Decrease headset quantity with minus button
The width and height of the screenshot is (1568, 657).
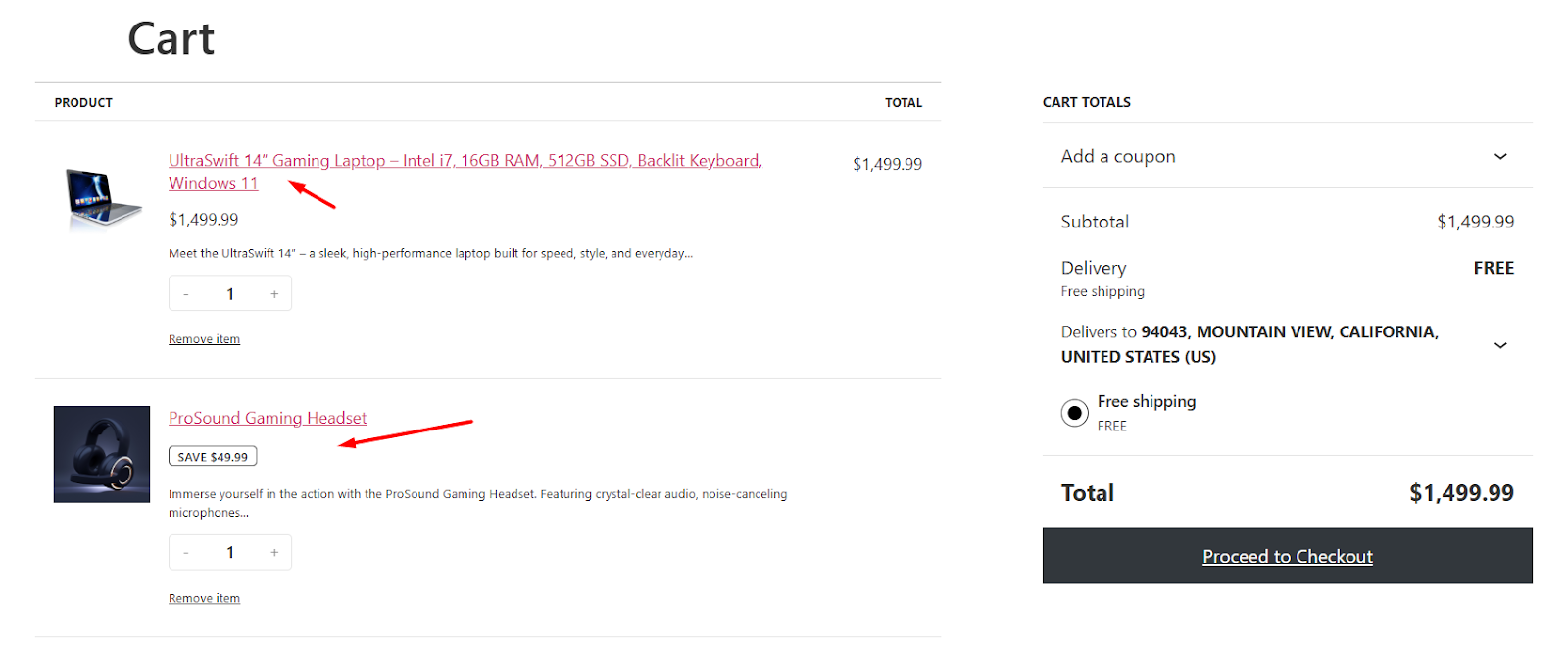[x=186, y=553]
